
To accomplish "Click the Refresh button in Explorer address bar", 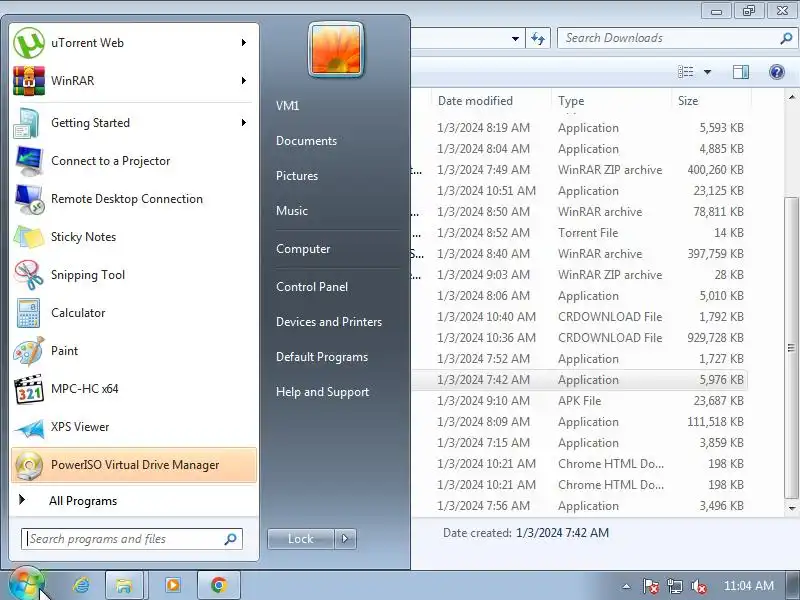I will 538,38.
